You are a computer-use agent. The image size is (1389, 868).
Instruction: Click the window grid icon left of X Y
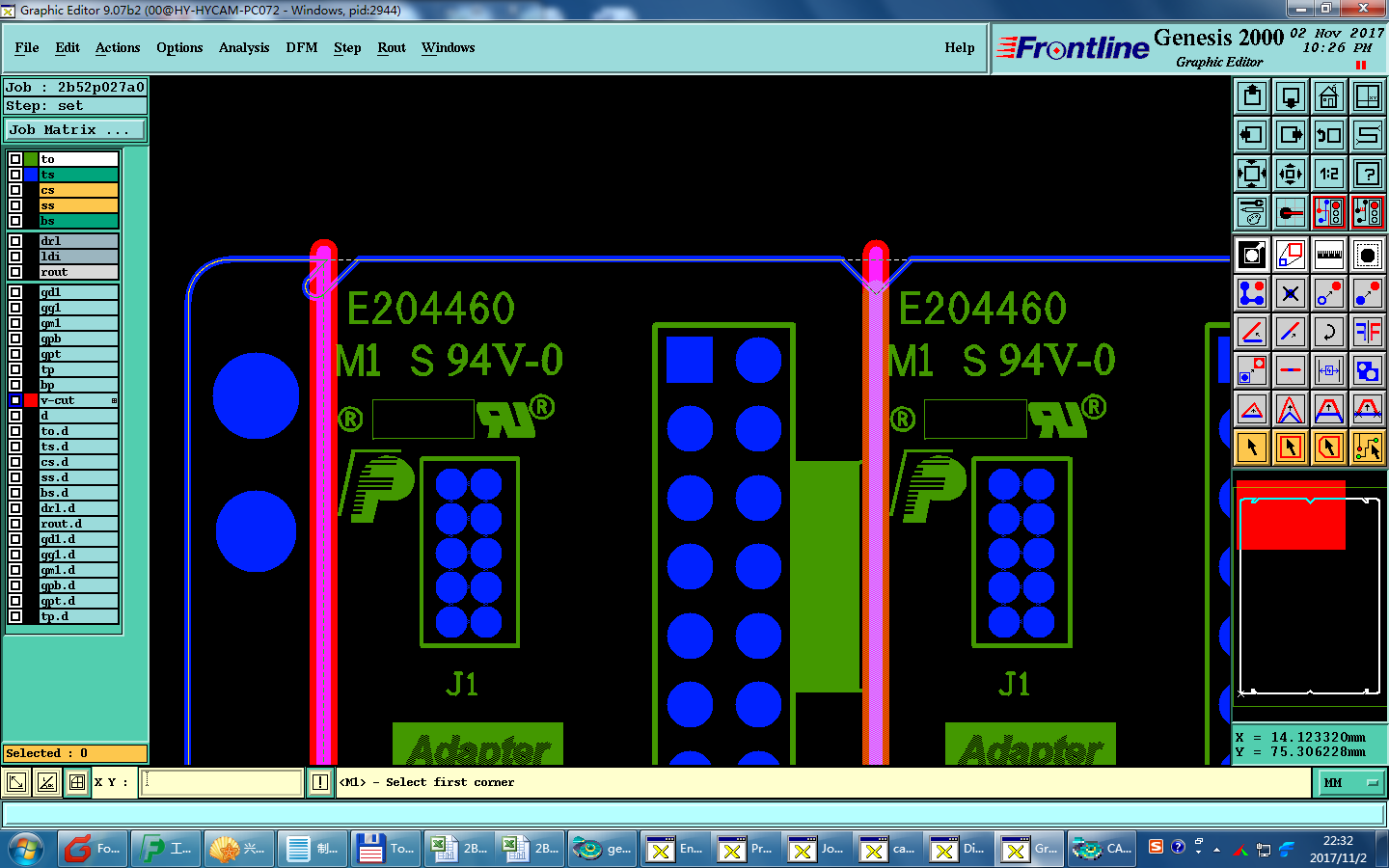(x=77, y=782)
